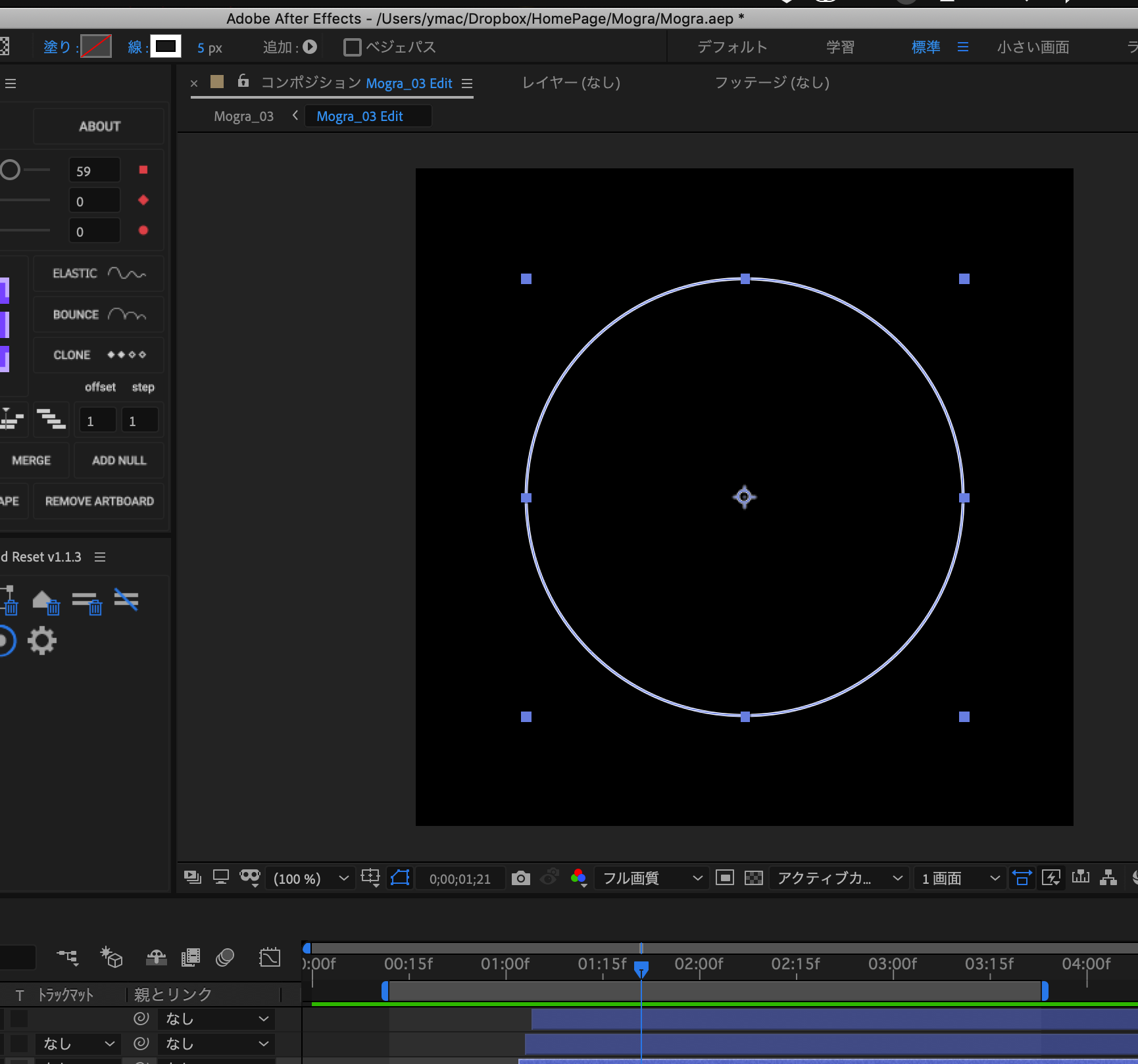The width and height of the screenshot is (1138, 1064).
Task: Take a snapshot of the composition view
Action: (520, 878)
